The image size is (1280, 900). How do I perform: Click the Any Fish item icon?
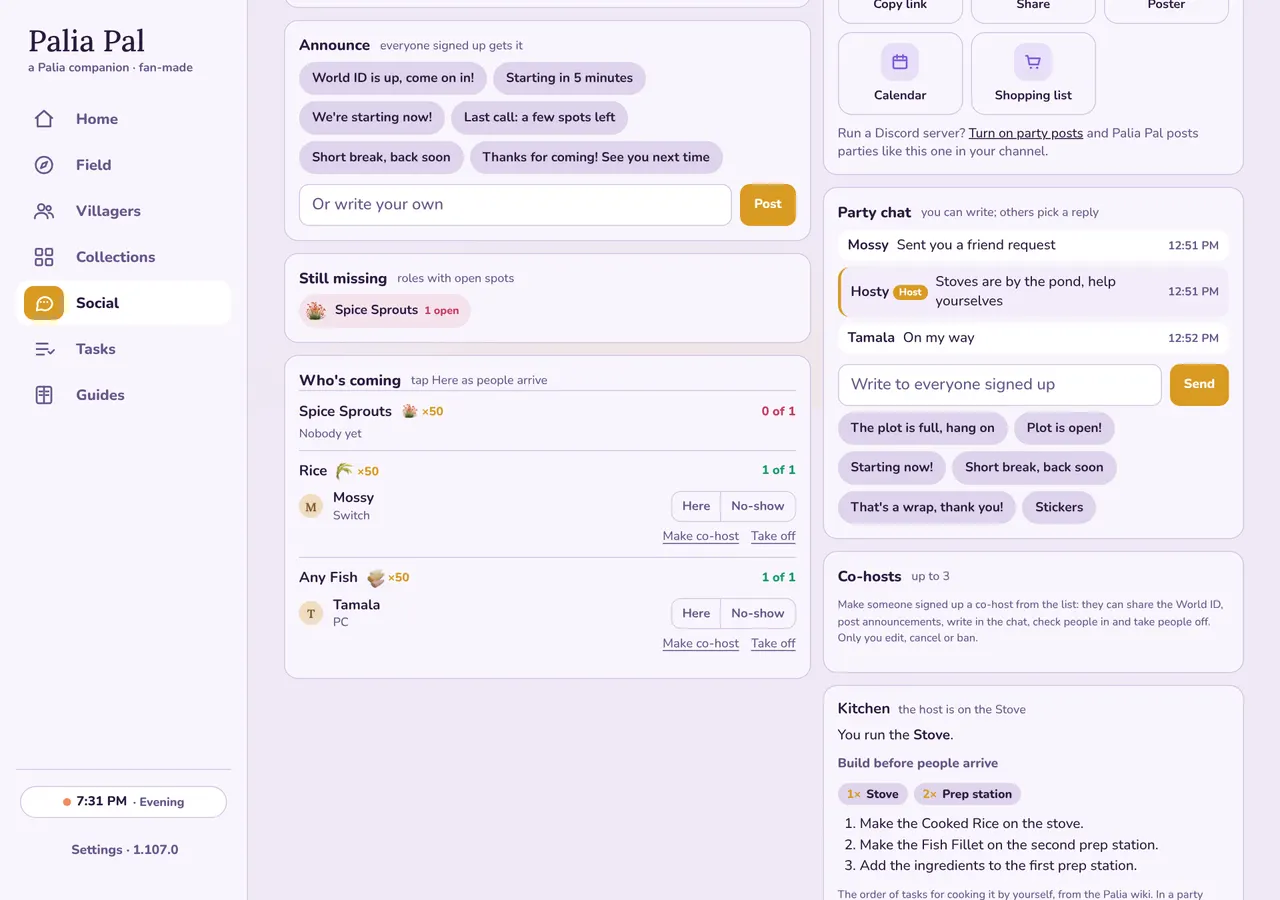pyautogui.click(x=376, y=577)
